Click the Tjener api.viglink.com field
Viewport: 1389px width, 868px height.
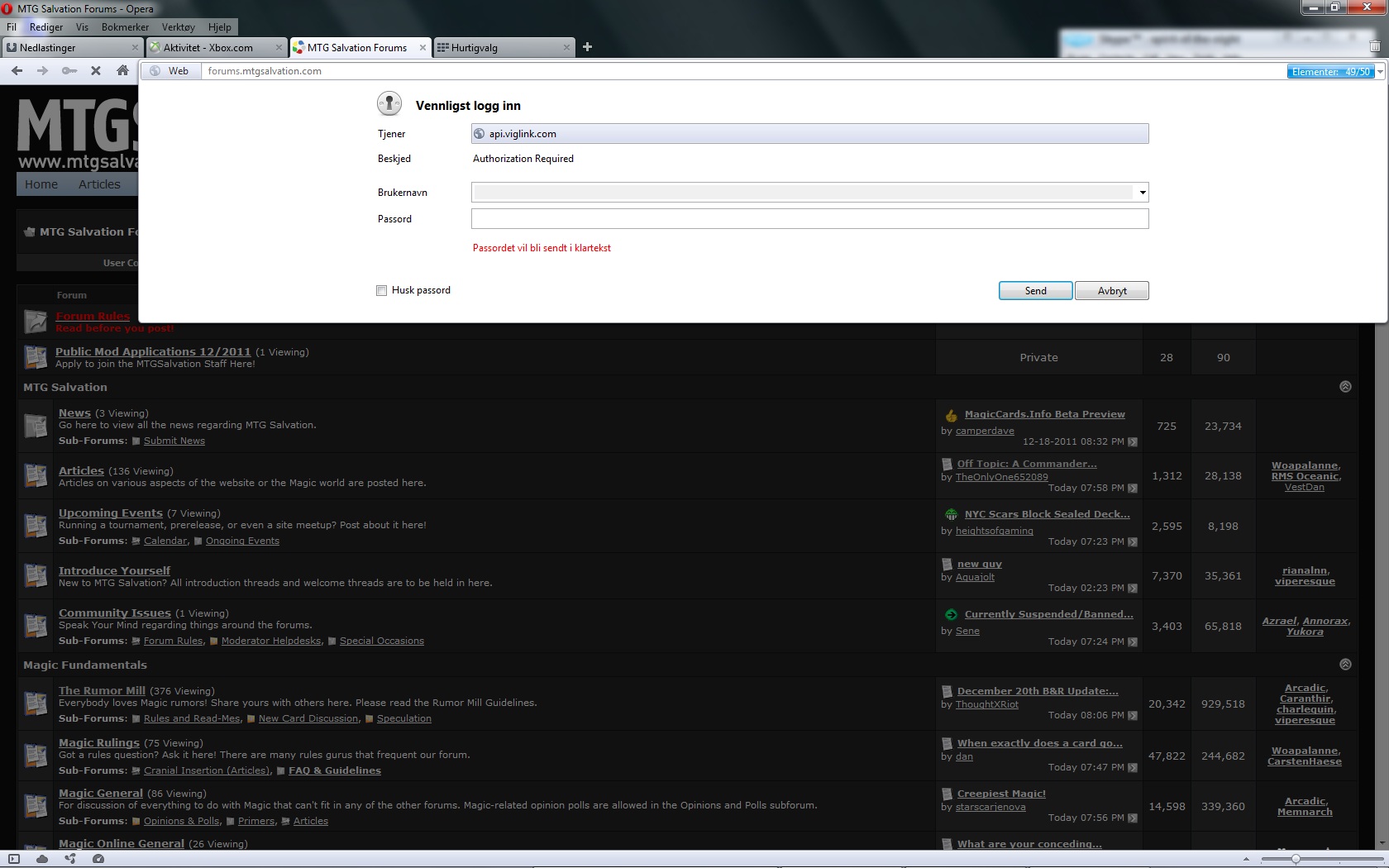click(x=809, y=134)
